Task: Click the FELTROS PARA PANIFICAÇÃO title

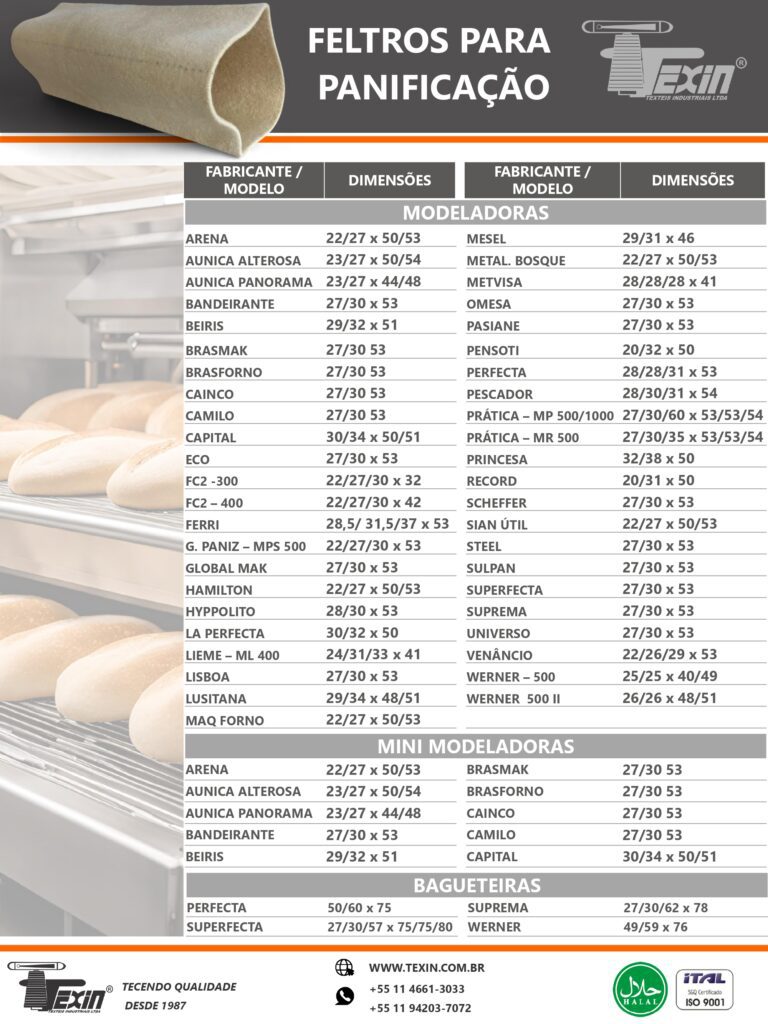Action: point(428,63)
